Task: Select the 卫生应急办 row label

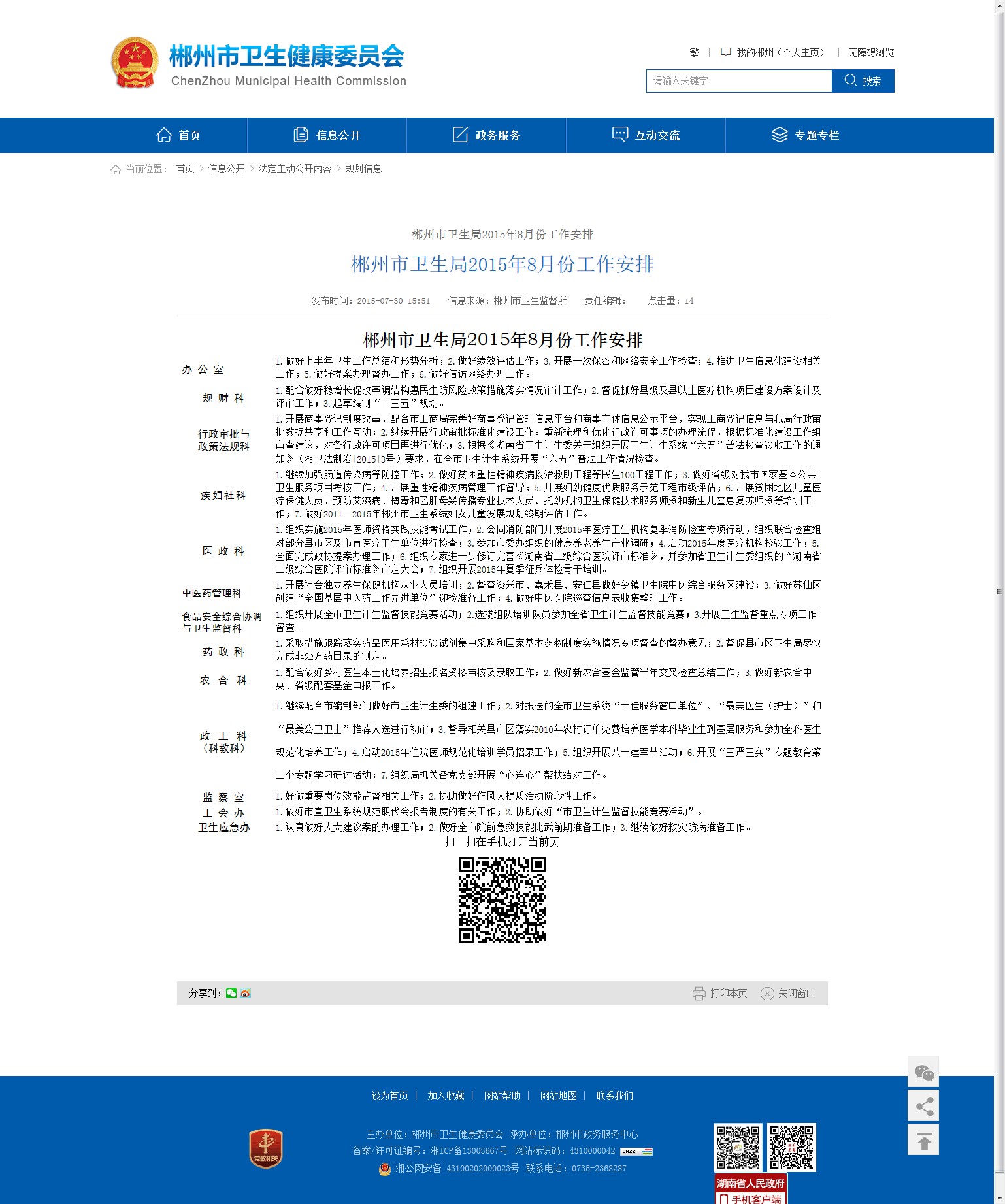Action: pos(224,828)
